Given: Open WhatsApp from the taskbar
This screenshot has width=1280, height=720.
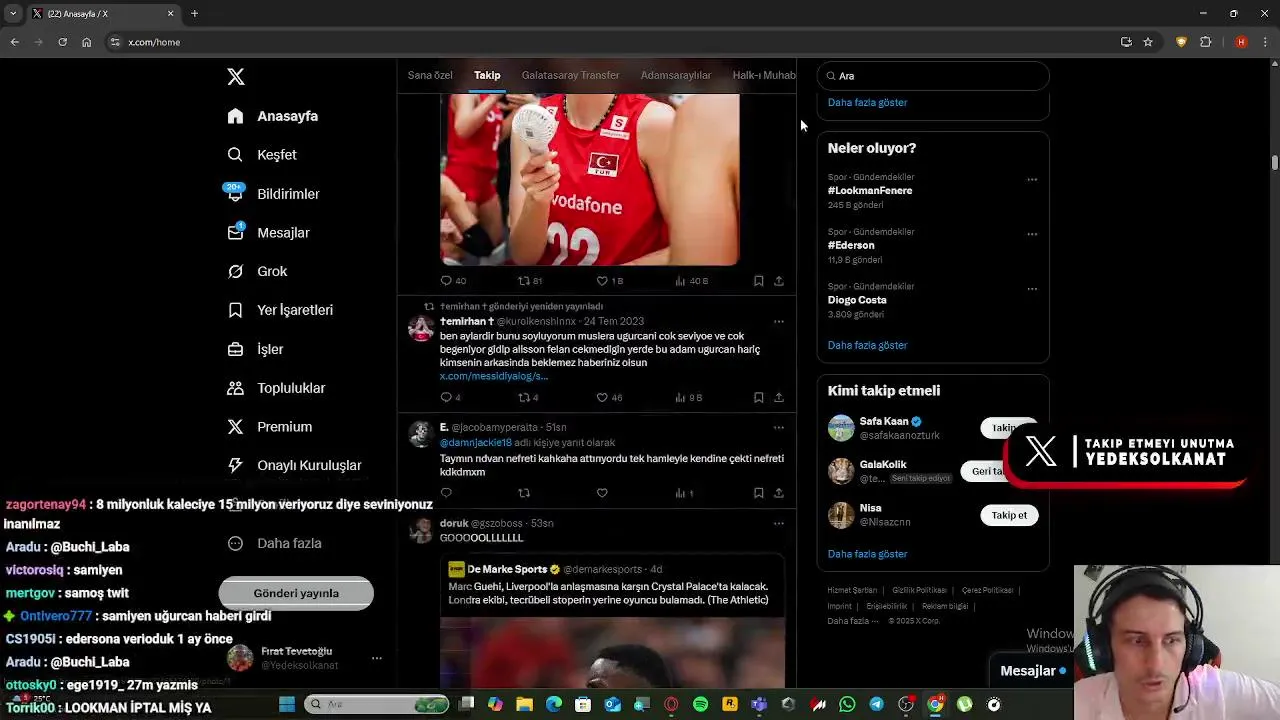Looking at the screenshot, I should pyautogui.click(x=847, y=705).
